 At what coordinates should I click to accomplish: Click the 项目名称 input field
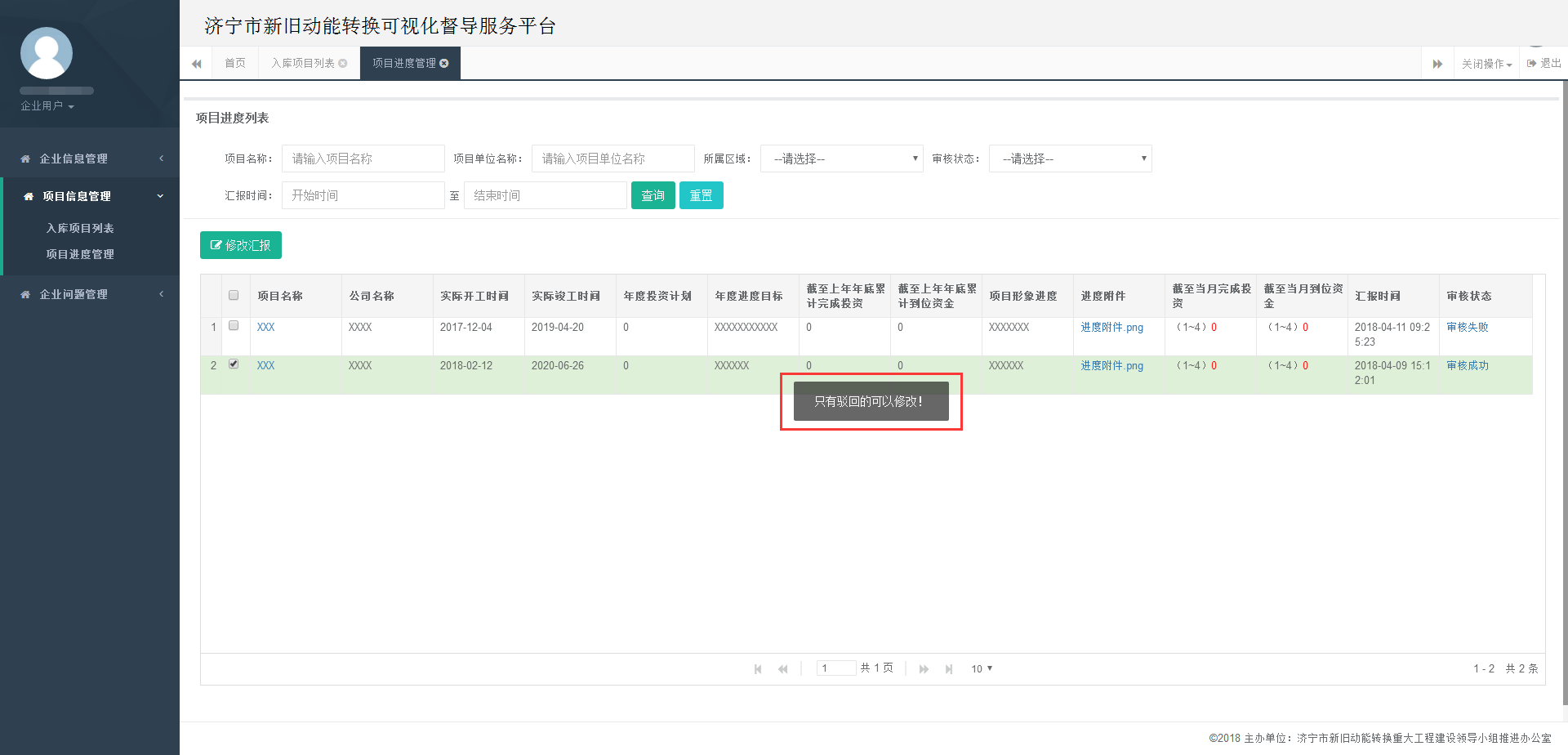(x=363, y=159)
